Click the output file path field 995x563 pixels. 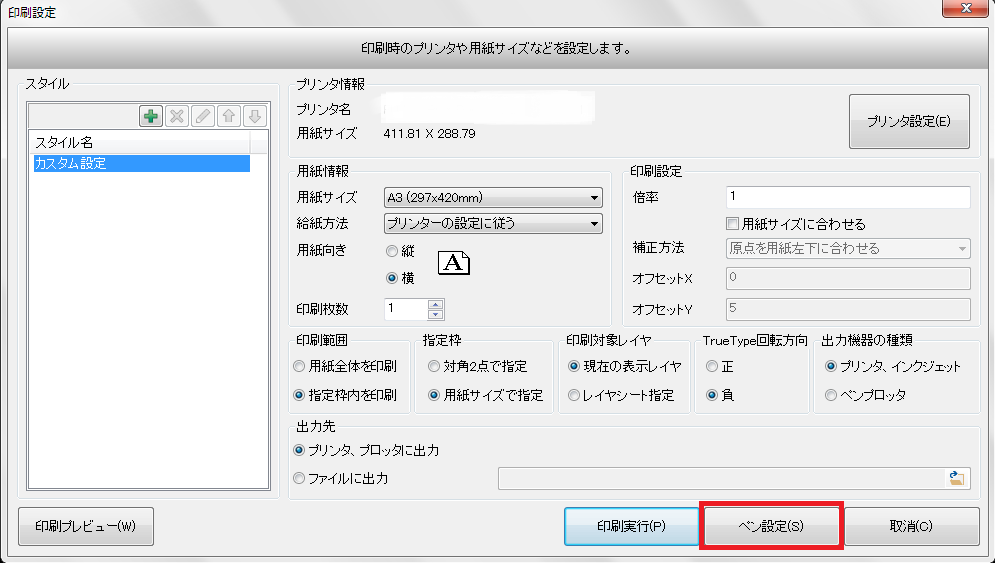pos(722,479)
